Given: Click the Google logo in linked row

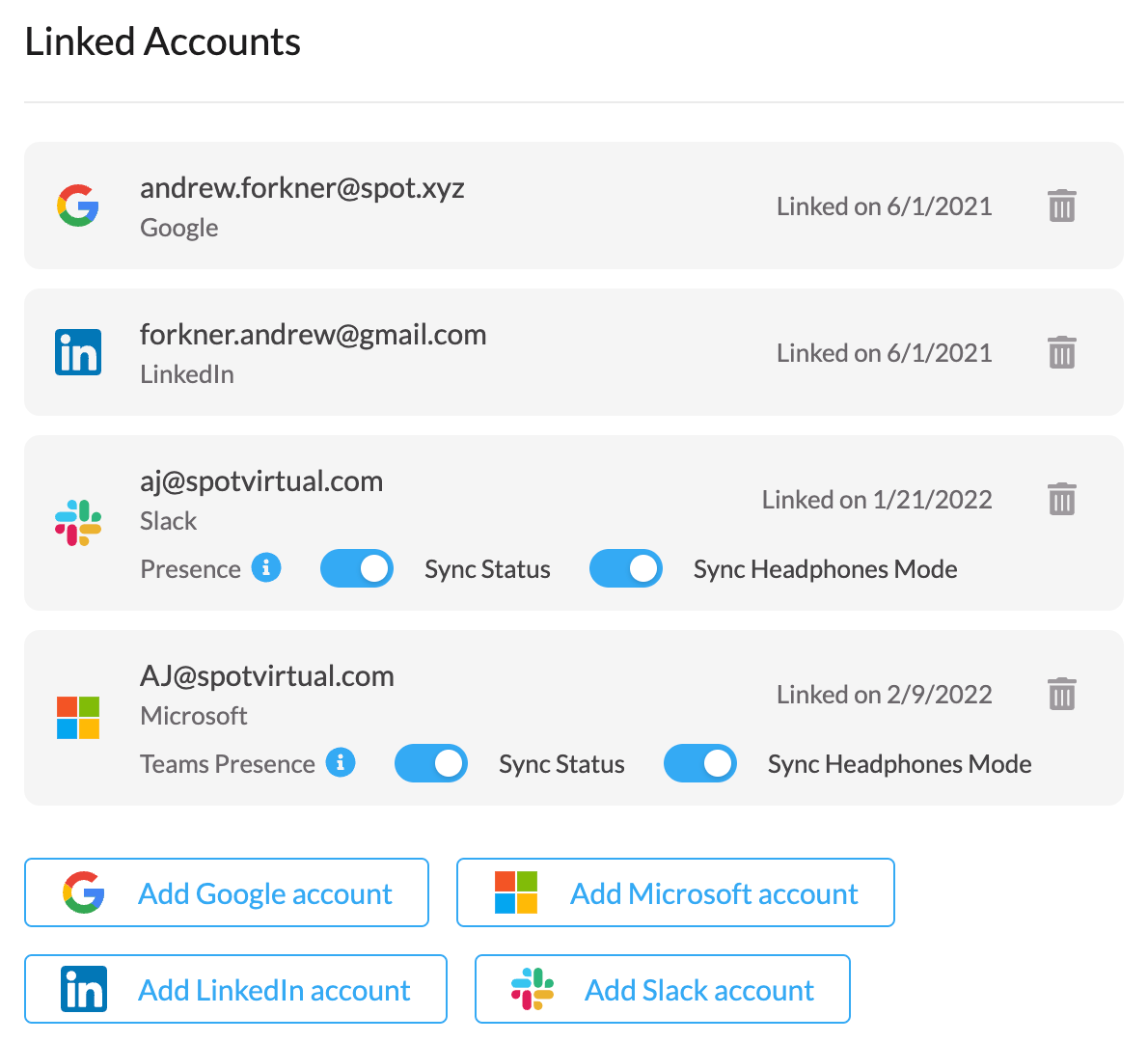Looking at the screenshot, I should click(x=77, y=206).
